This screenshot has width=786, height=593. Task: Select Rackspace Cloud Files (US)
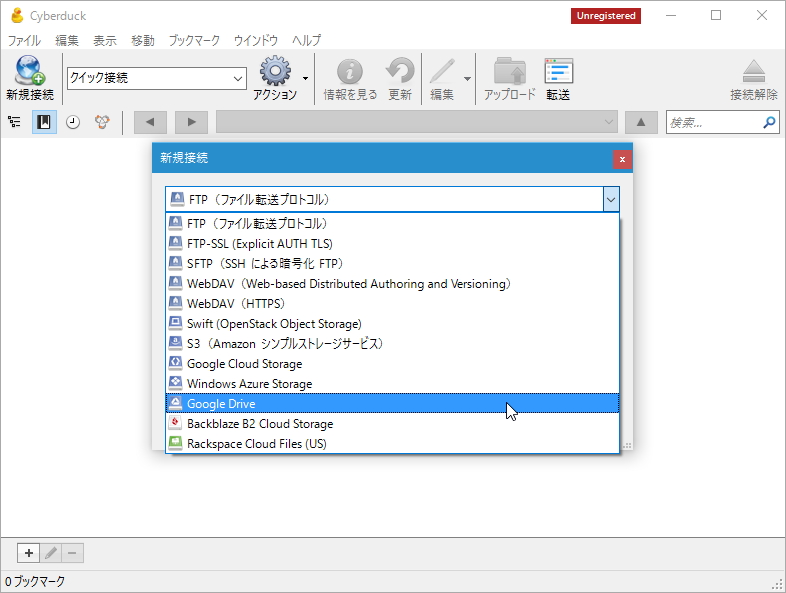pos(392,444)
